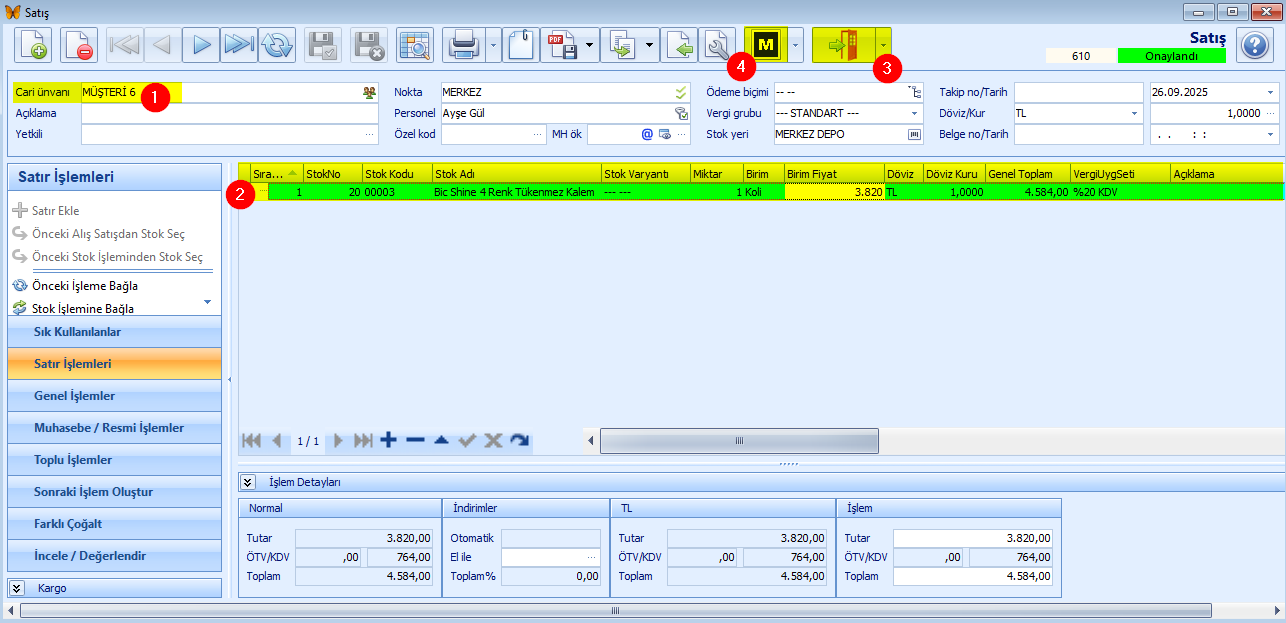Go to the next record with play arrow
Screen dimensions: 1286x623
click(x=201, y=46)
